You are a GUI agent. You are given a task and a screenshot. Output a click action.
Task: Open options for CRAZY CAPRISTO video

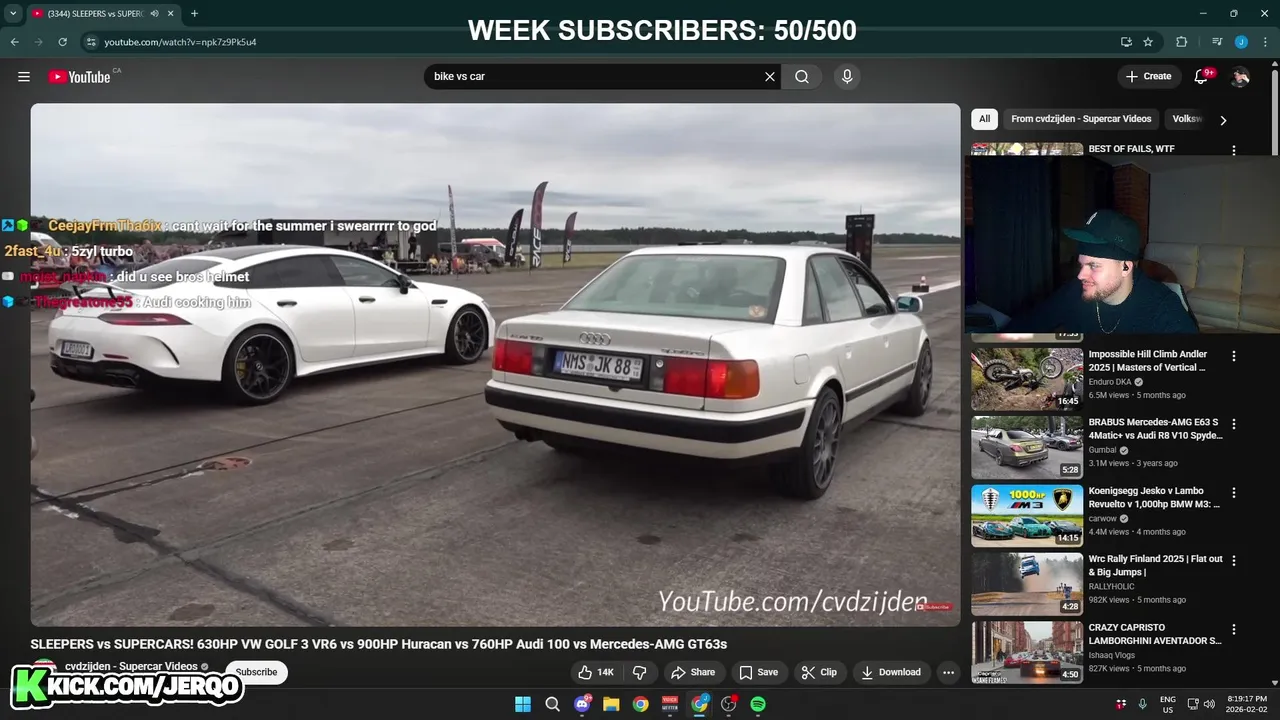1233,630
